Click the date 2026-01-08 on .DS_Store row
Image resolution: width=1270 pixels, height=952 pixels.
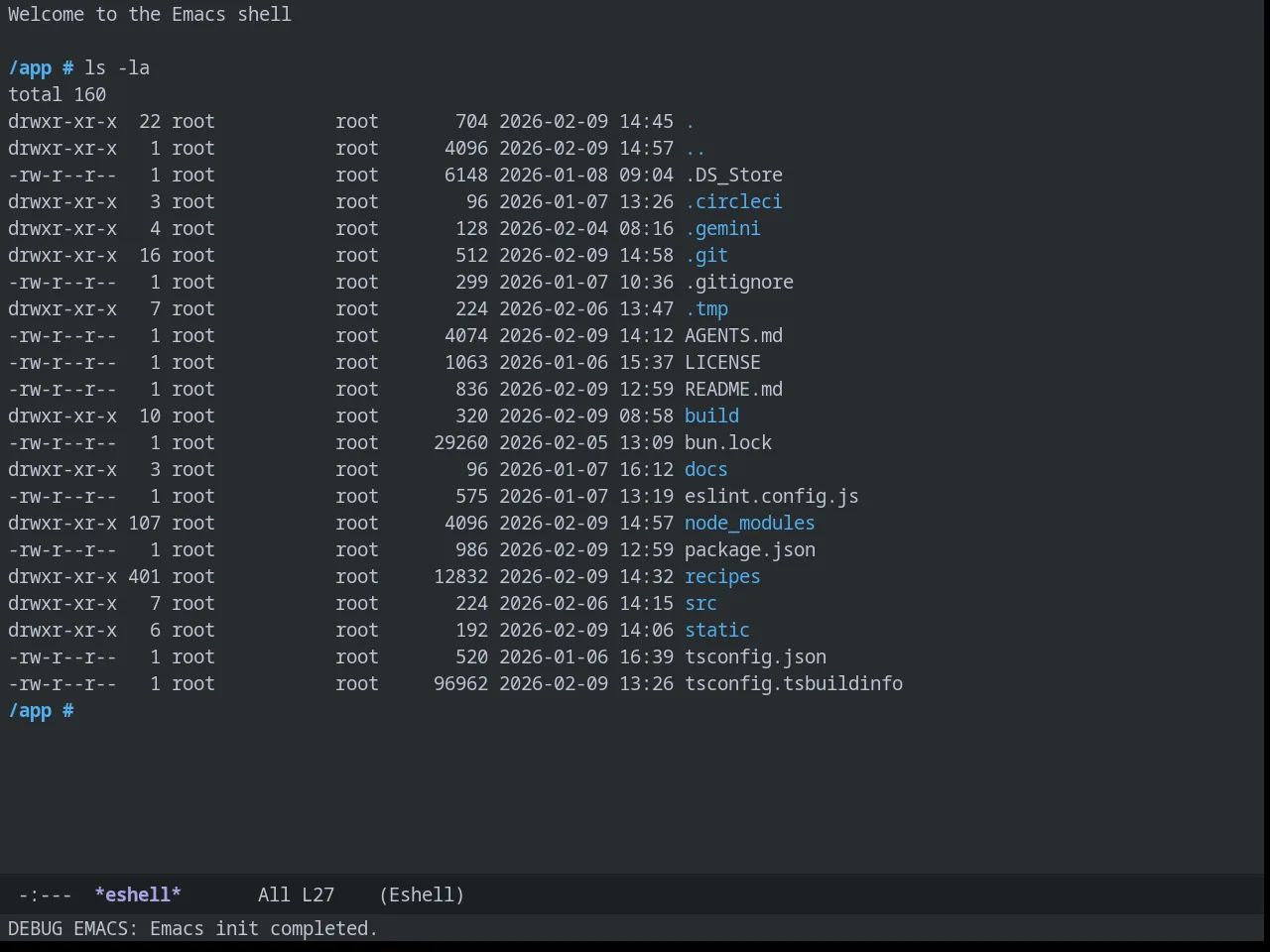[x=554, y=175]
